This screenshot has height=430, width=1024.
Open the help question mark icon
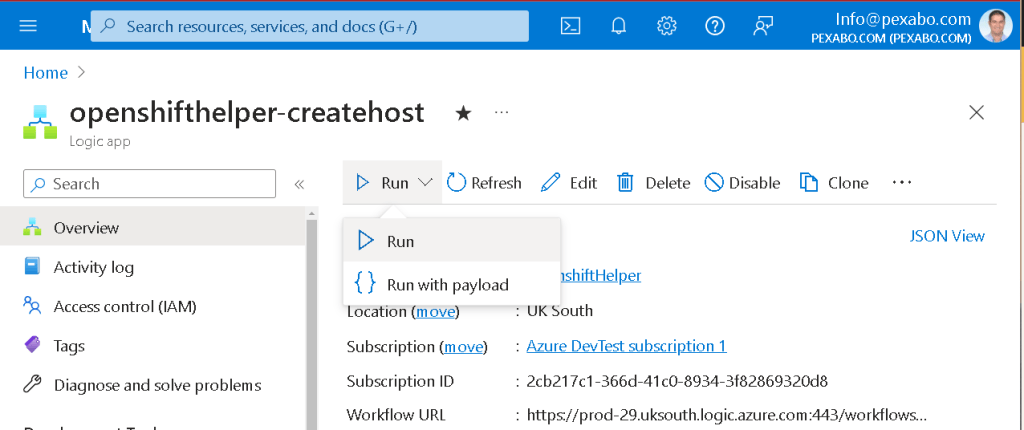715,26
